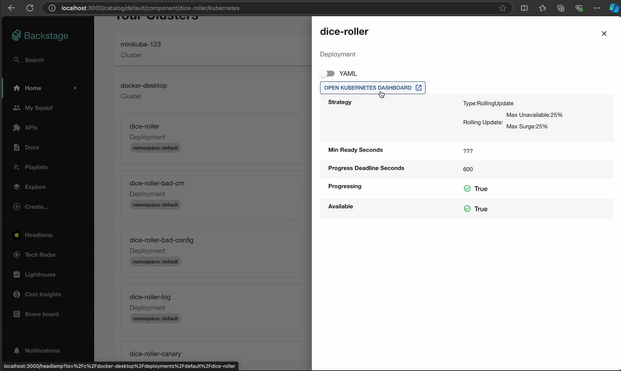Viewport: 621px width, 371px height.
Task: Bookmark page with star icon
Action: point(503,8)
